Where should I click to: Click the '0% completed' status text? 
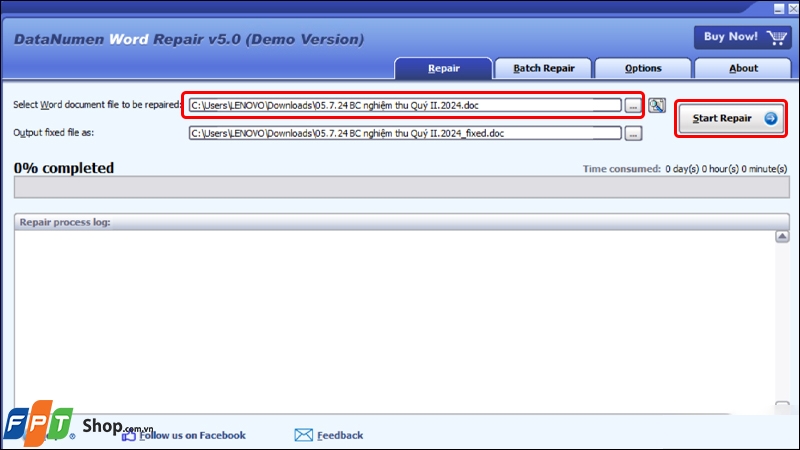point(64,168)
